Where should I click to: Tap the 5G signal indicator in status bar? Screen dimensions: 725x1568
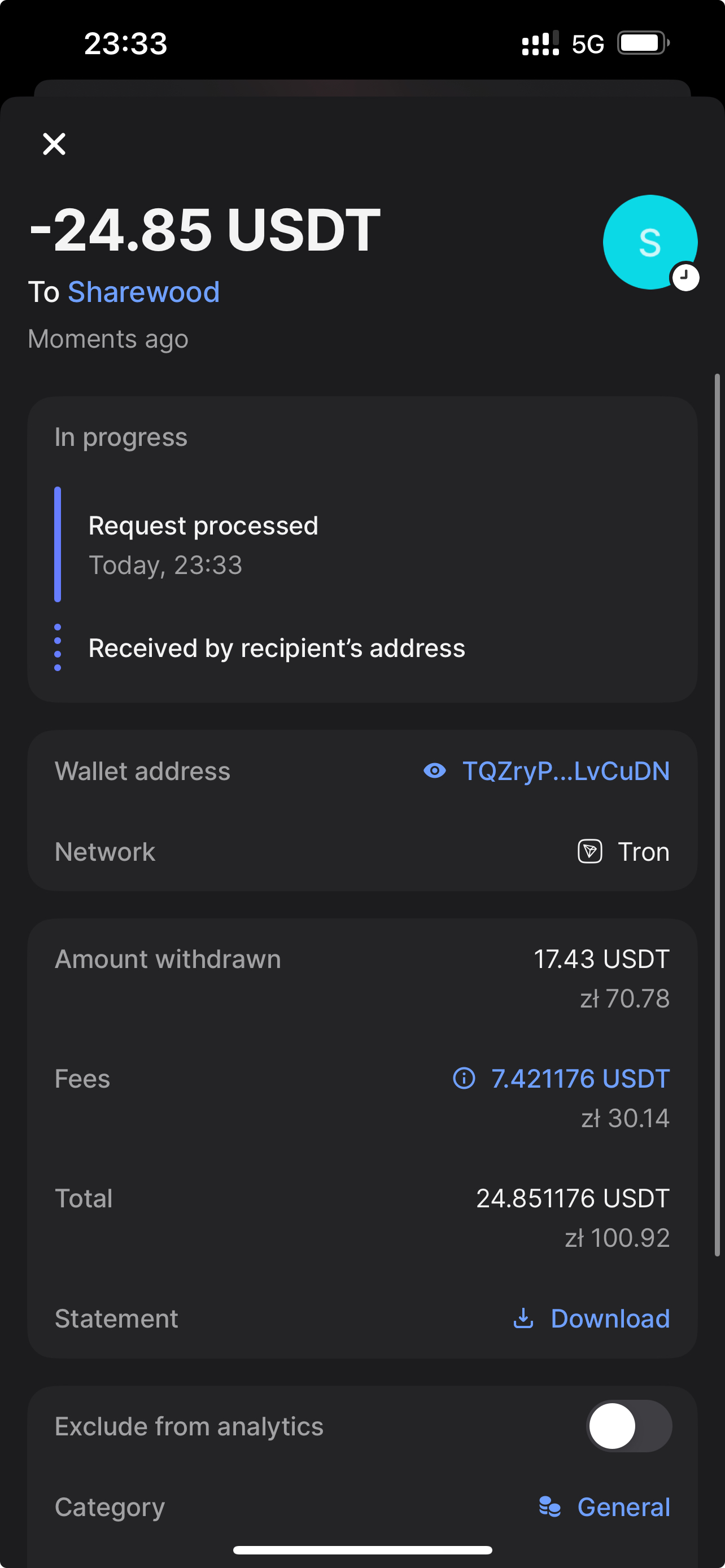587,44
